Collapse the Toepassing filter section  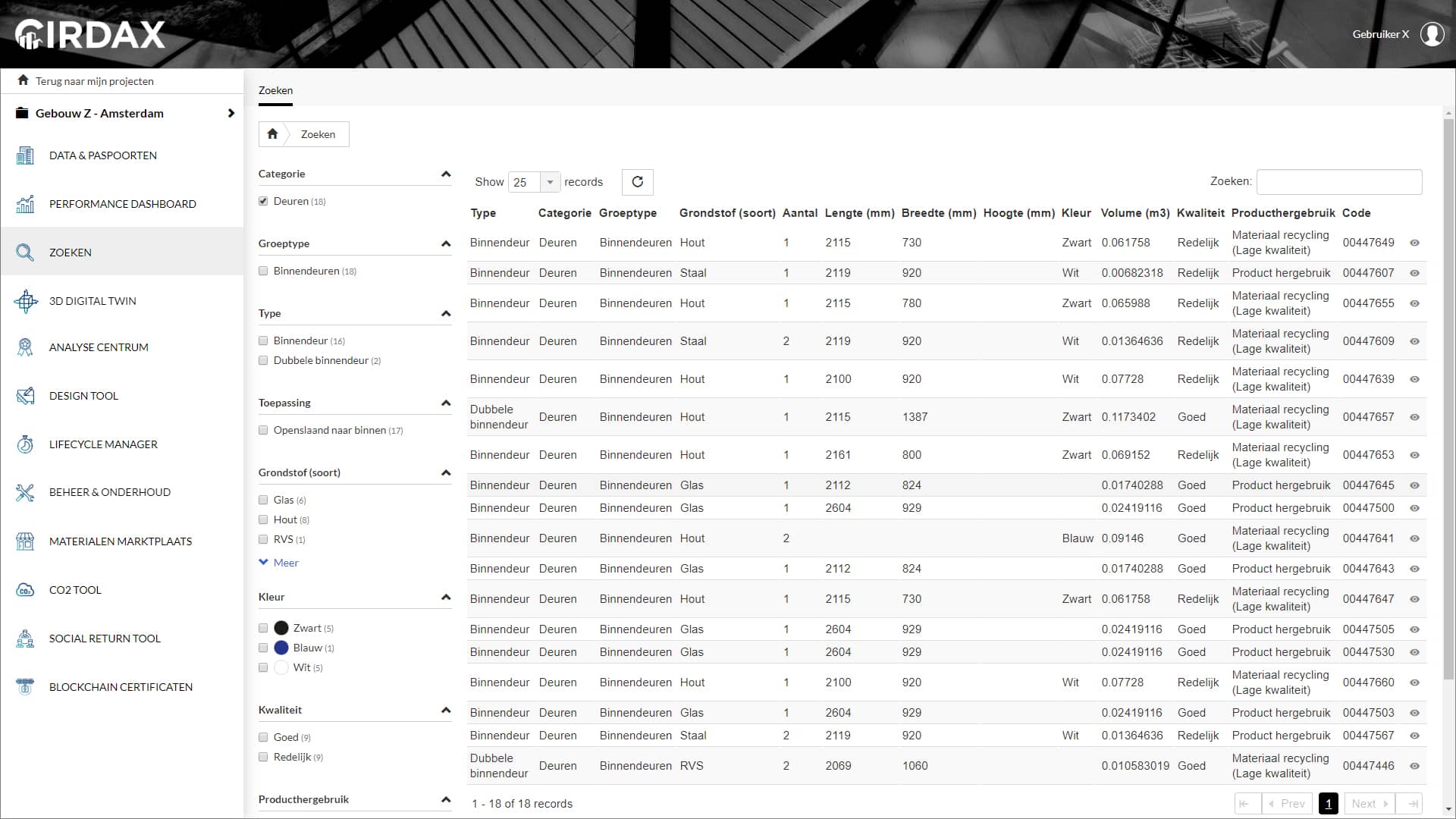tap(446, 403)
